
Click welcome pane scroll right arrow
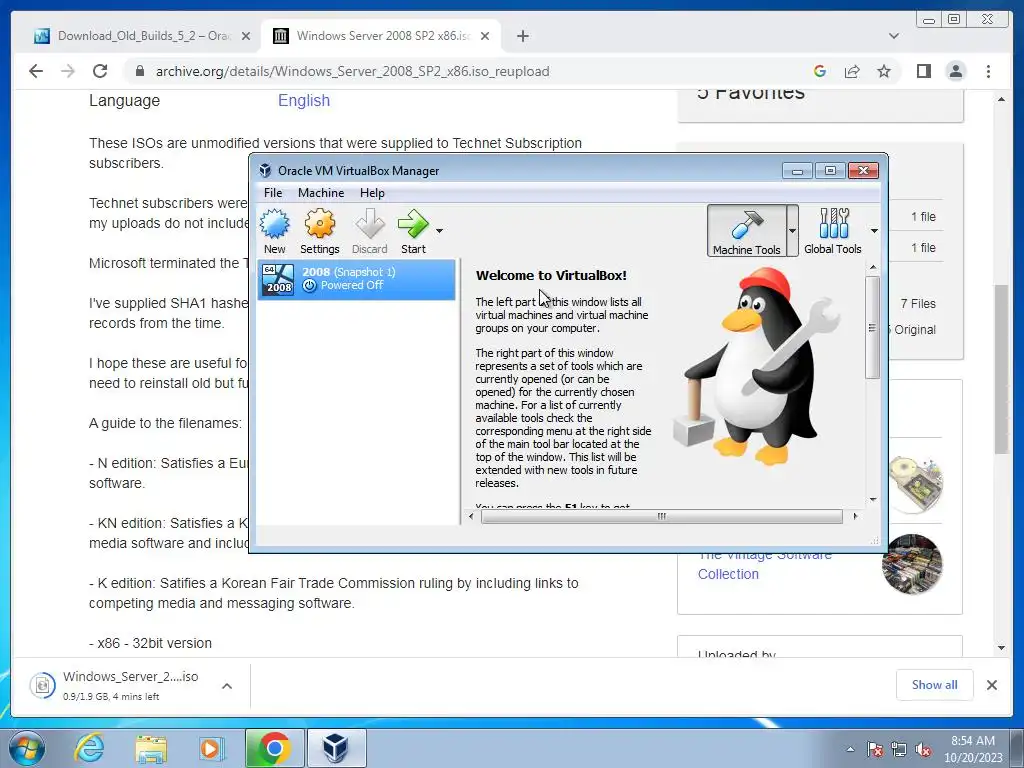click(856, 517)
